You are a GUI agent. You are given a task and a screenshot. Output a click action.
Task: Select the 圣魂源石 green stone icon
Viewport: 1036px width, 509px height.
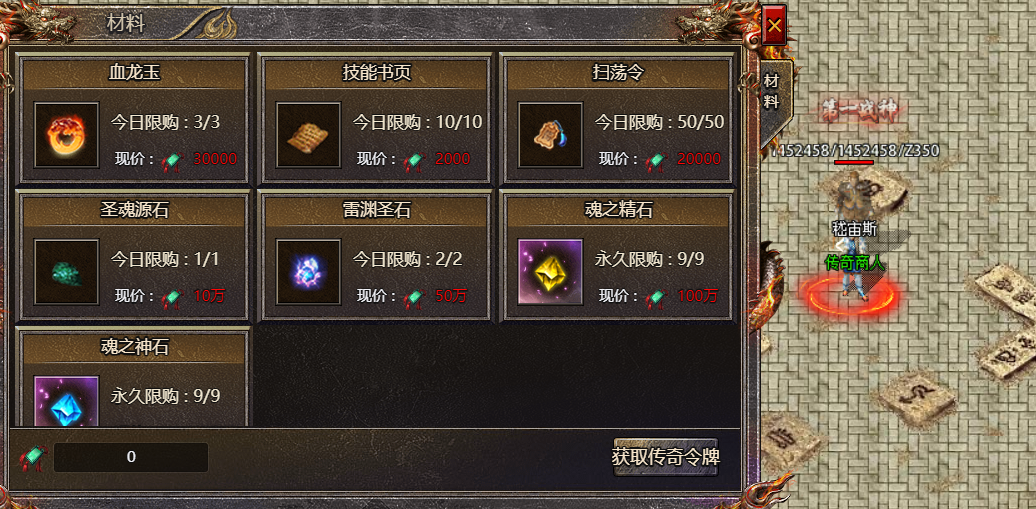coord(66,272)
